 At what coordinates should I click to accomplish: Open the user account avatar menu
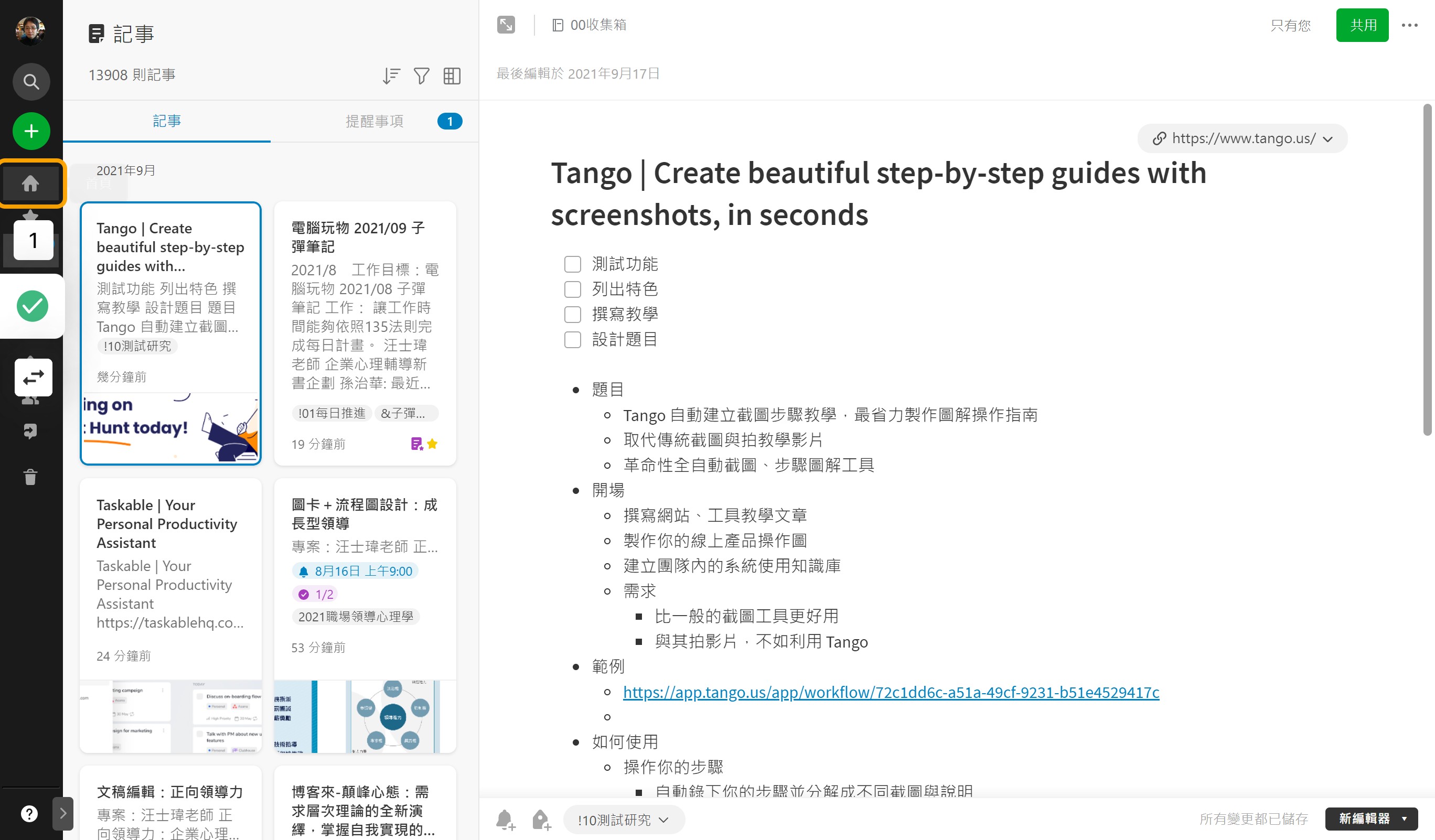[x=31, y=31]
